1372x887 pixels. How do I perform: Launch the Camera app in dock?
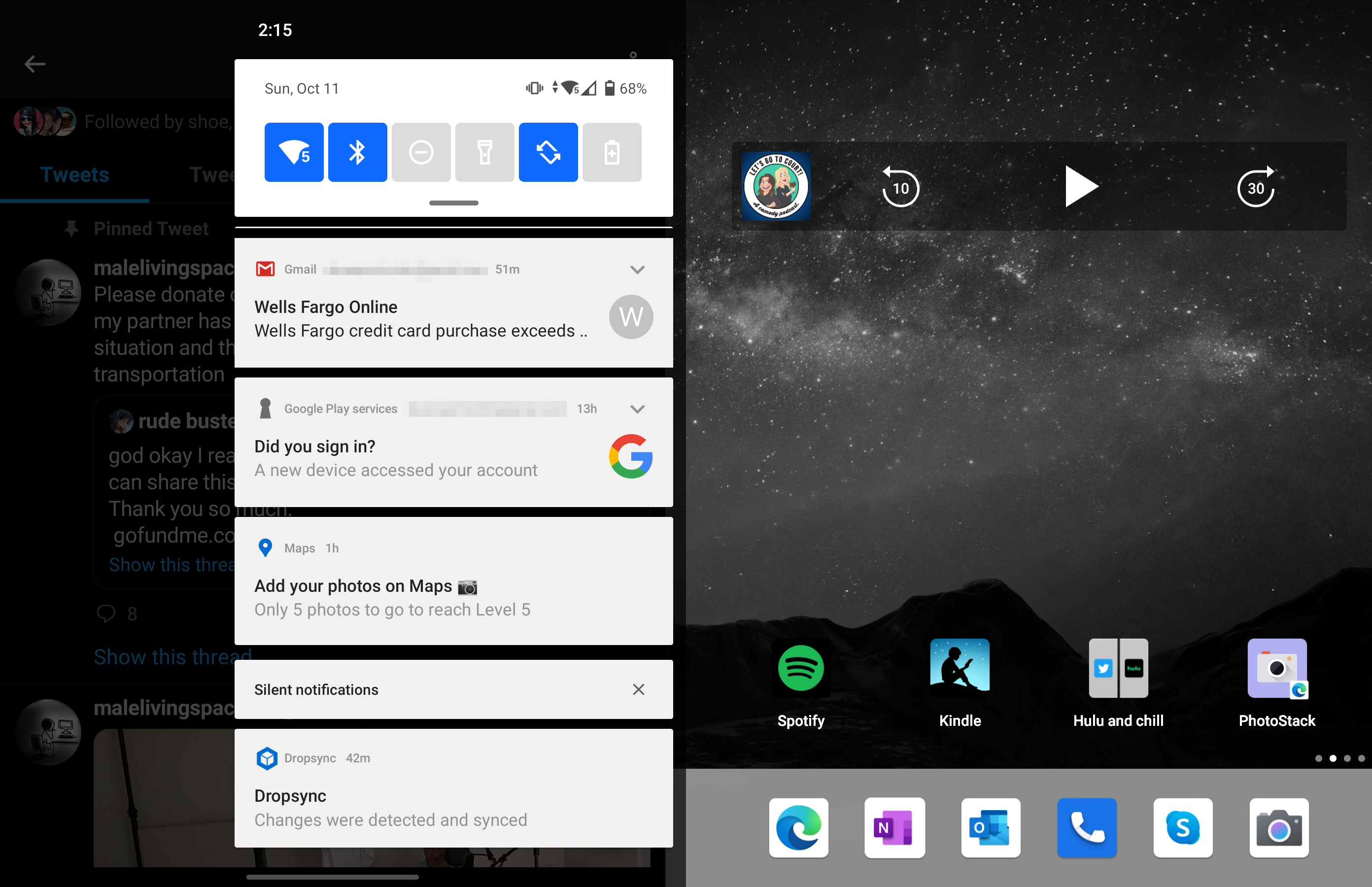1279,828
